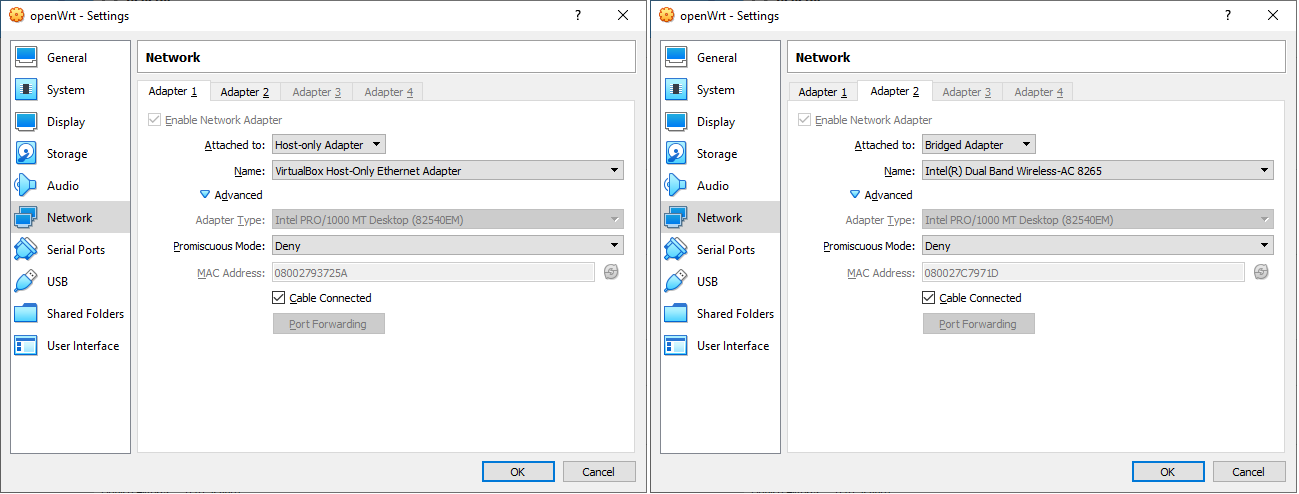Select Network icon in left window sidebar

(27, 218)
